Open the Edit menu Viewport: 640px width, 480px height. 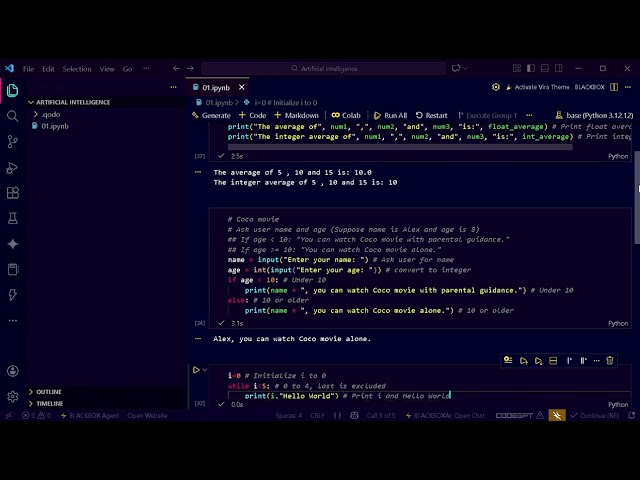coord(48,69)
